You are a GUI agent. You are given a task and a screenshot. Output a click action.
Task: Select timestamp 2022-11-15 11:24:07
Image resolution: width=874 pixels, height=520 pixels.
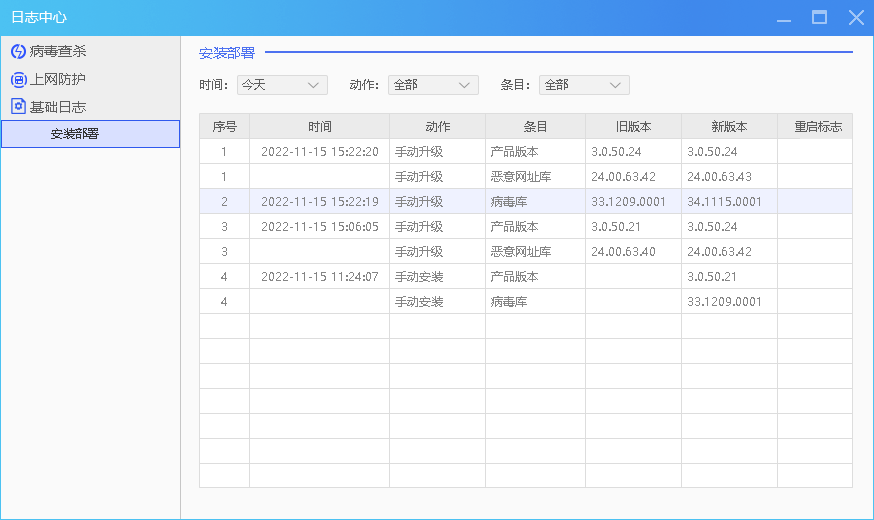319,277
